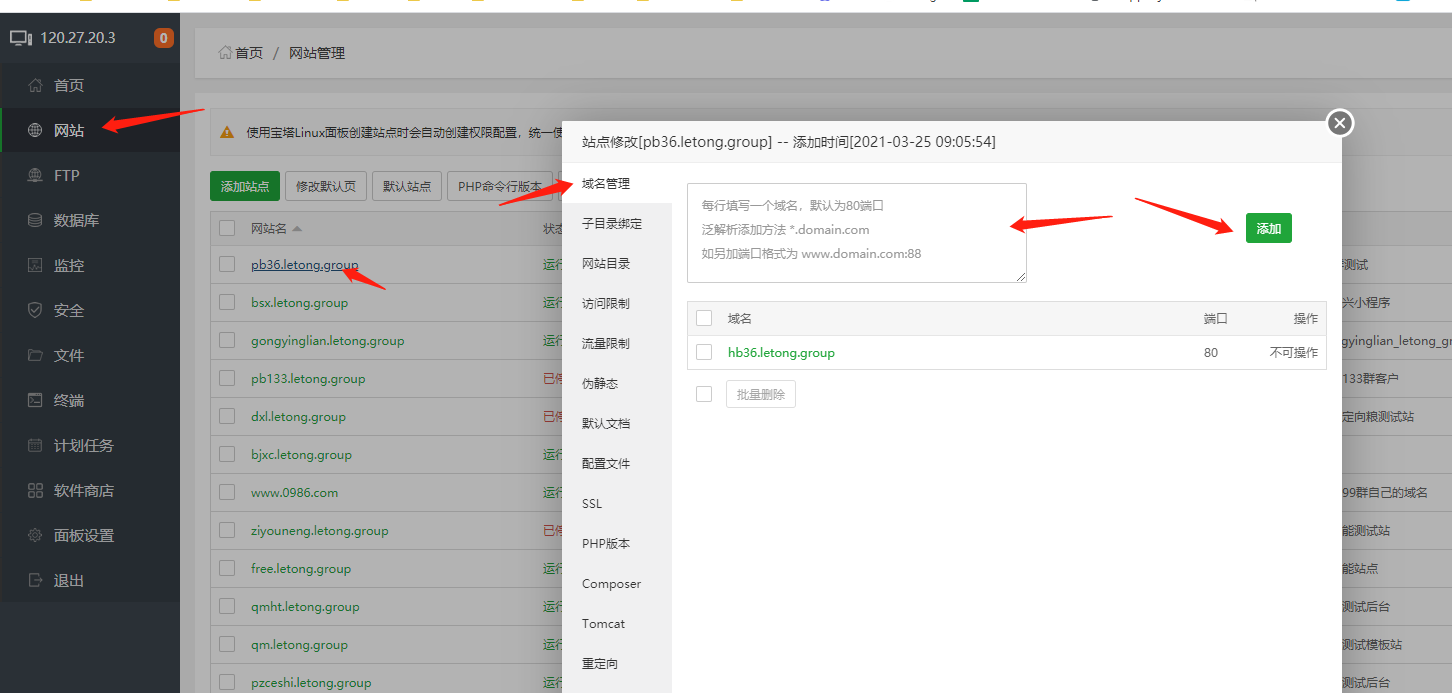Open the 默认文档 tab
Viewport: 1452px width, 693px height.
(617, 424)
